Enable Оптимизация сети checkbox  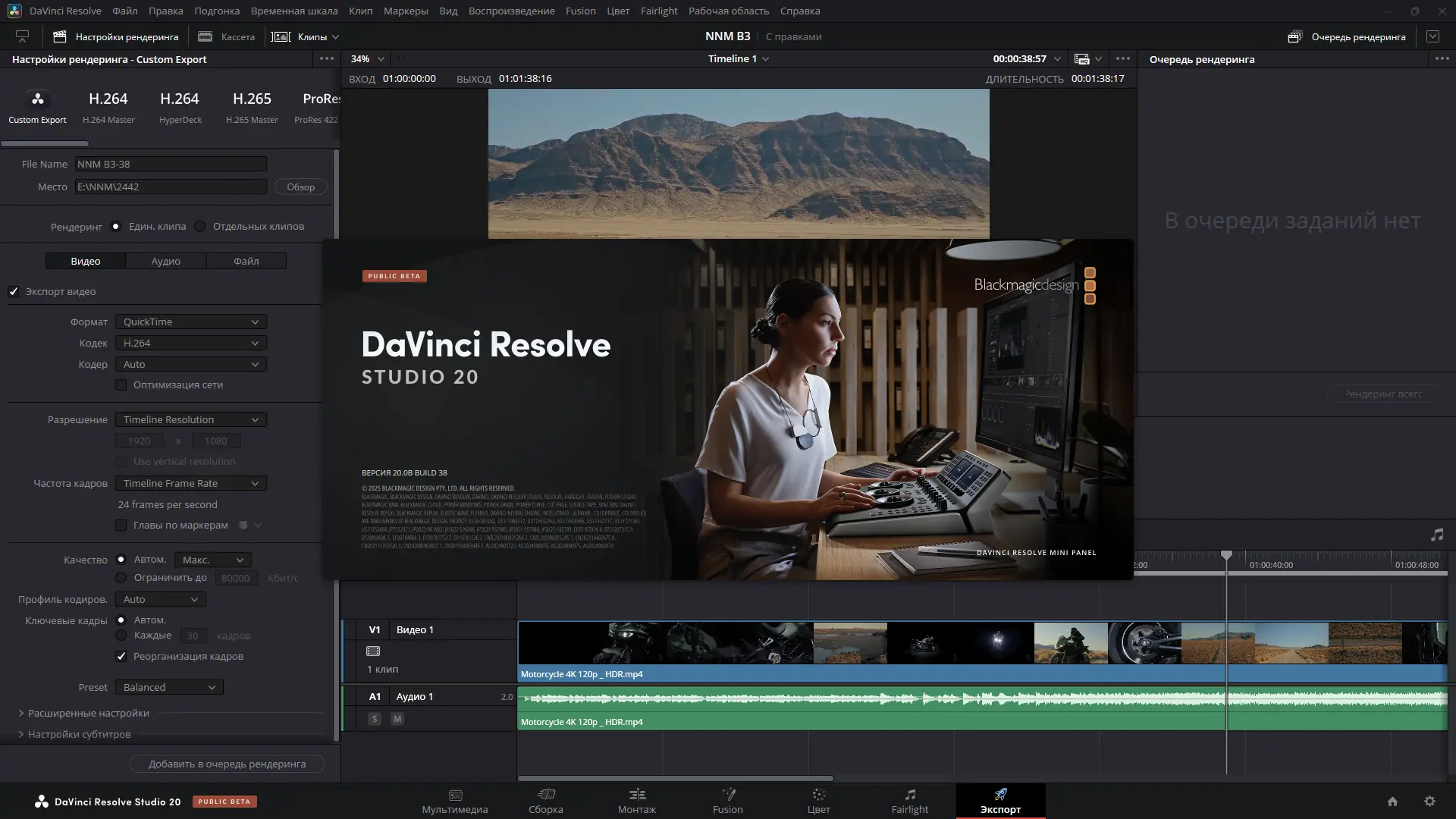pos(121,385)
